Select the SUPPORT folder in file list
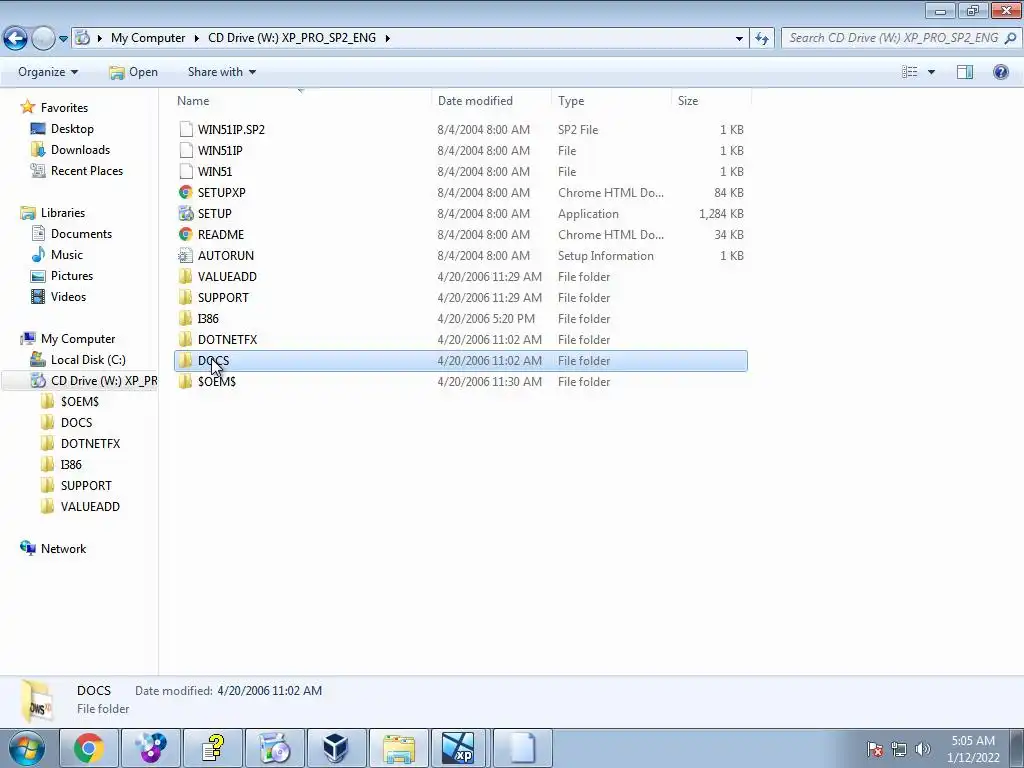 point(460,297)
